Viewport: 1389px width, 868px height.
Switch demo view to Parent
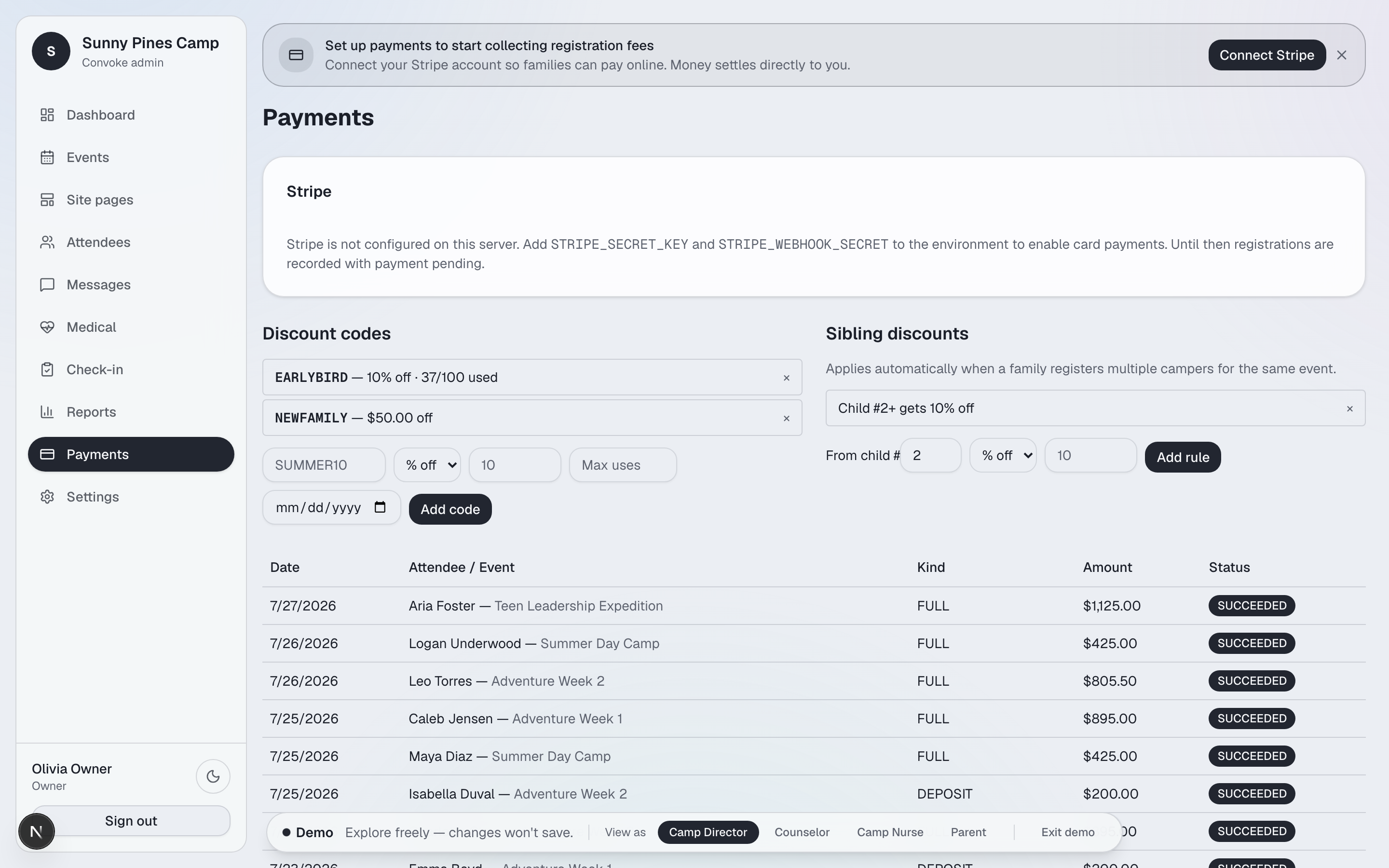[x=968, y=832]
